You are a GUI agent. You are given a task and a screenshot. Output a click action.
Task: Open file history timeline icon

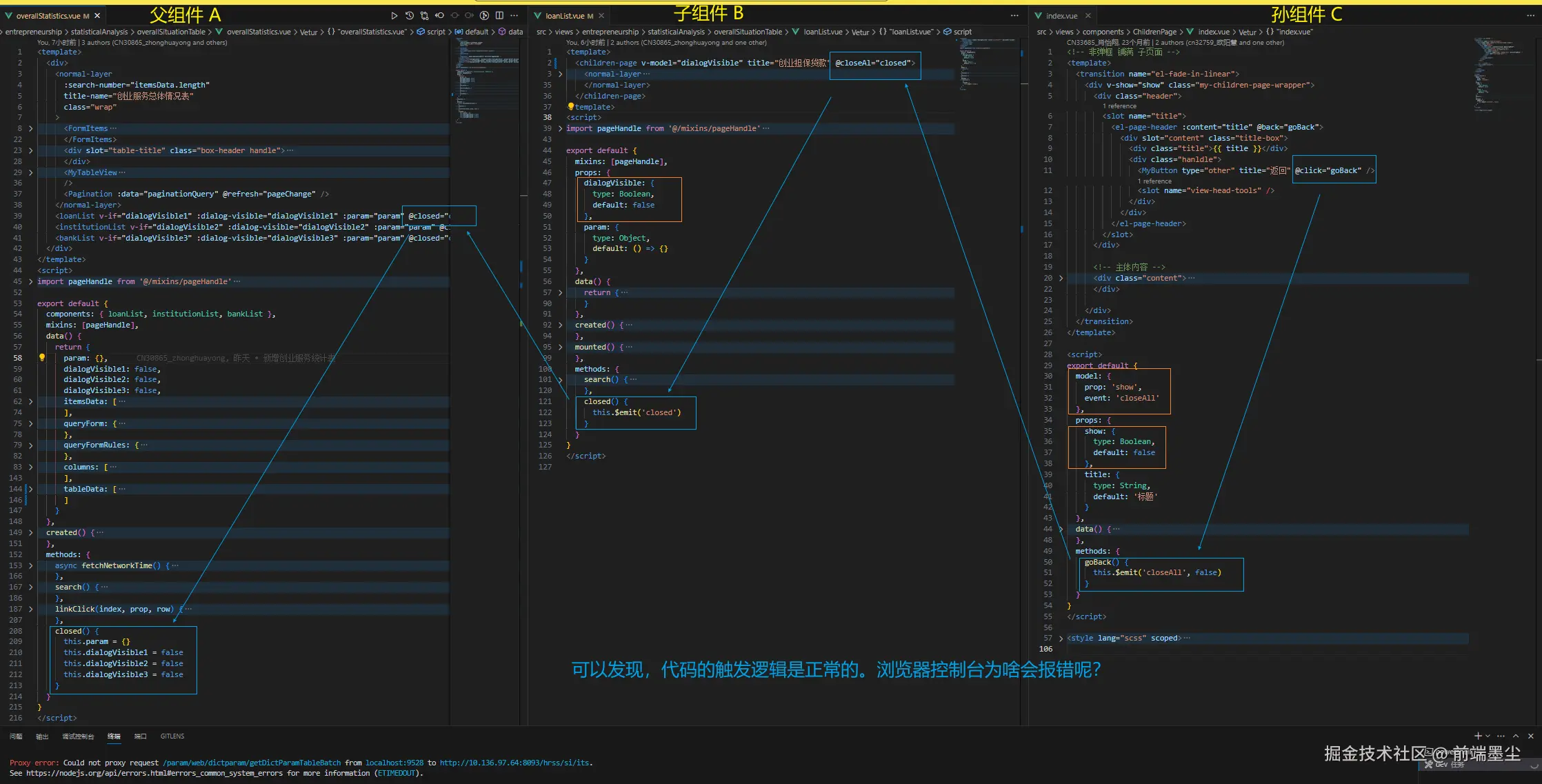tap(410, 15)
